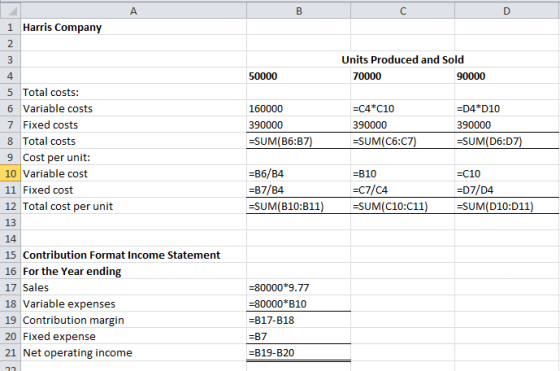Click the 390000 cell in column D
The width and height of the screenshot is (560, 371).
507,125
